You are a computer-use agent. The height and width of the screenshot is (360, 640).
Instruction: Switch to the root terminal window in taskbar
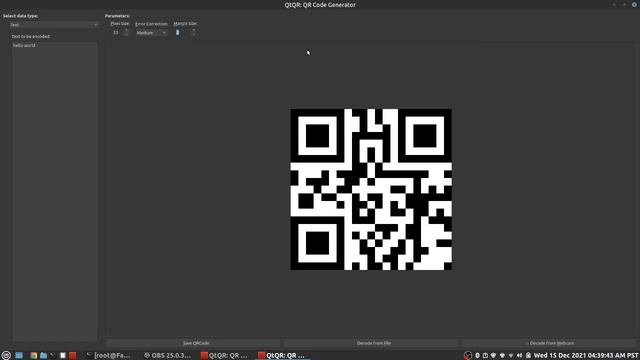point(108,356)
